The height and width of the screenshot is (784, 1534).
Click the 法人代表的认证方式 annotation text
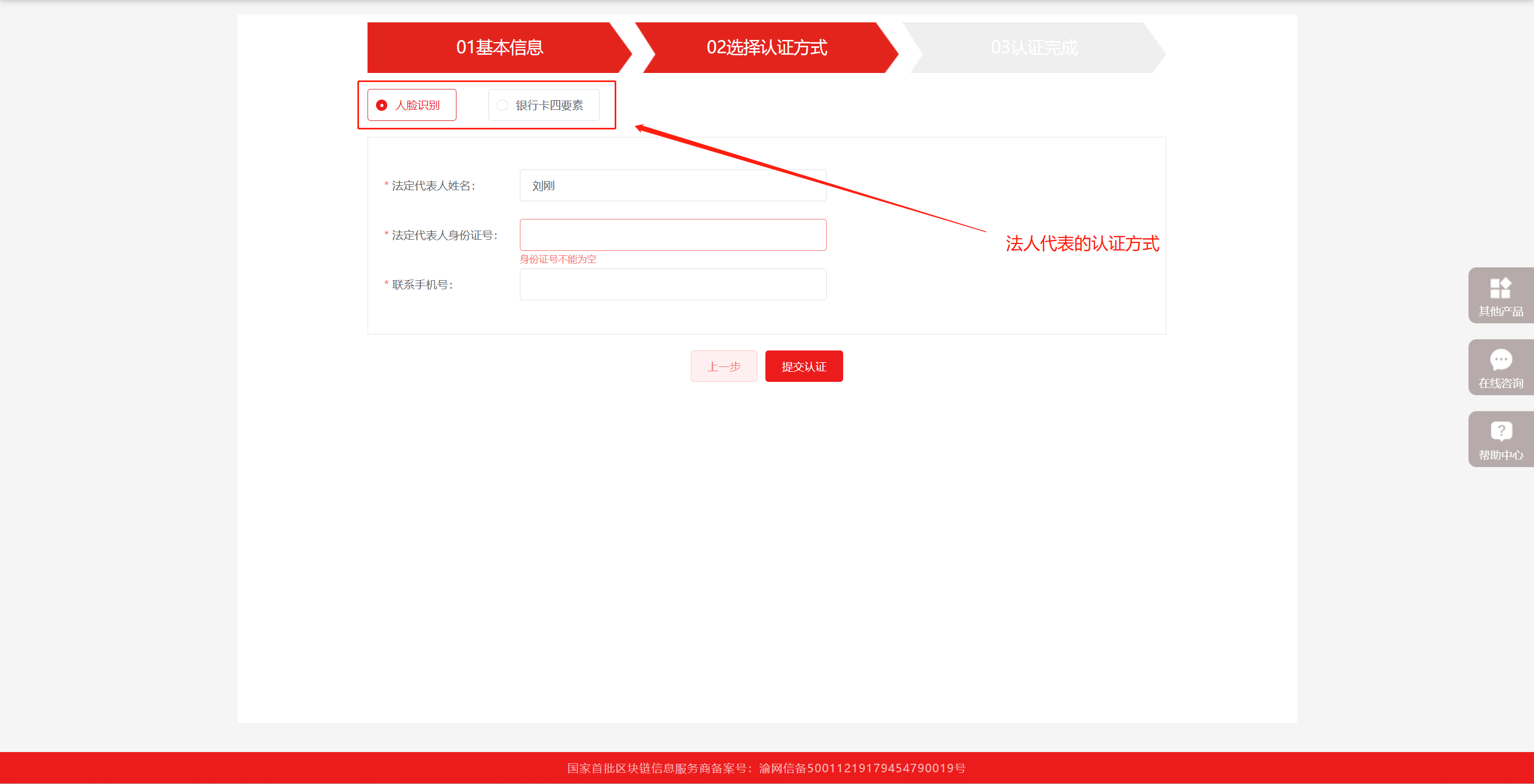pyautogui.click(x=1081, y=243)
